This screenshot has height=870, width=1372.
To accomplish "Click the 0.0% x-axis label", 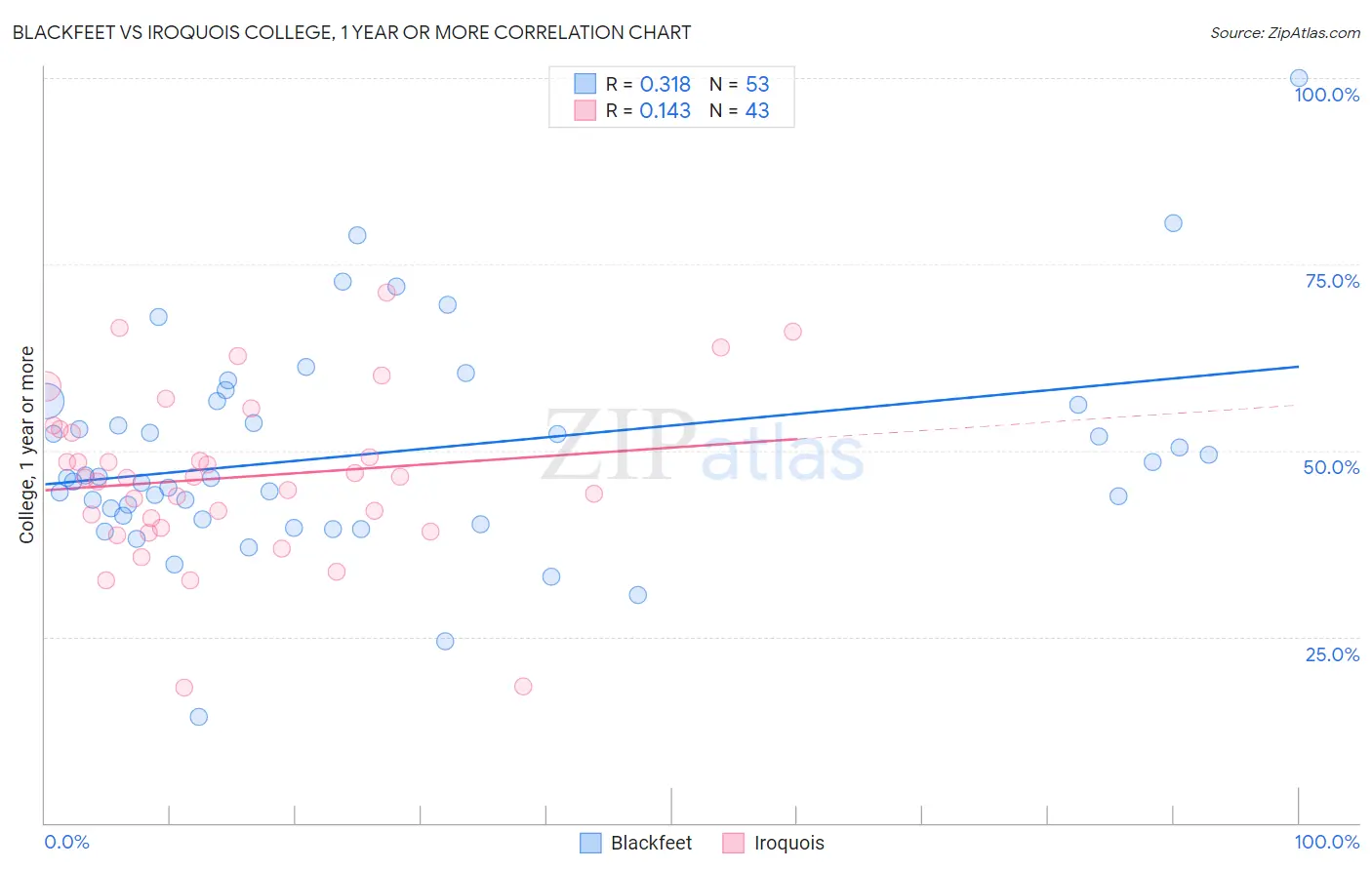I will [x=67, y=843].
